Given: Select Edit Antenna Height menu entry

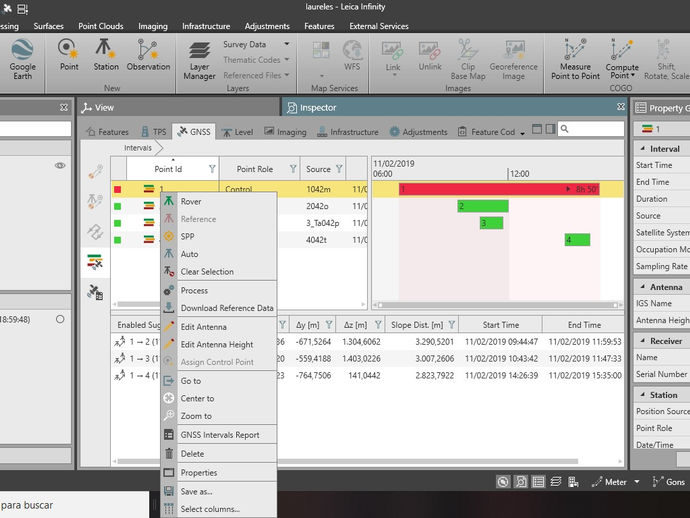Looking at the screenshot, I should click(x=219, y=344).
